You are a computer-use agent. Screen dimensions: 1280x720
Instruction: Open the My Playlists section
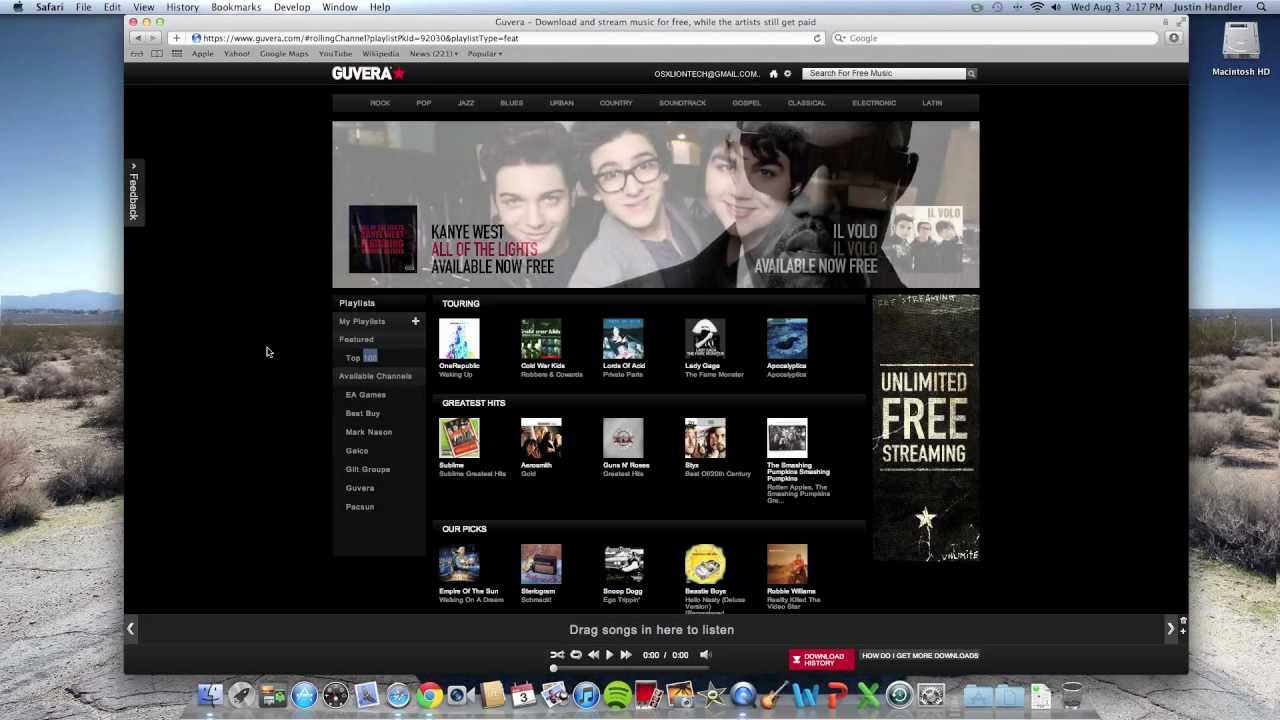click(x=362, y=321)
